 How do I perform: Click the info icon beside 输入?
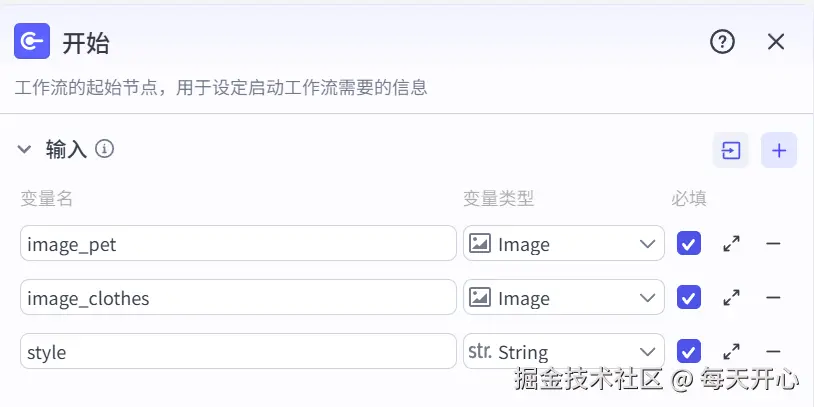pyautogui.click(x=105, y=149)
